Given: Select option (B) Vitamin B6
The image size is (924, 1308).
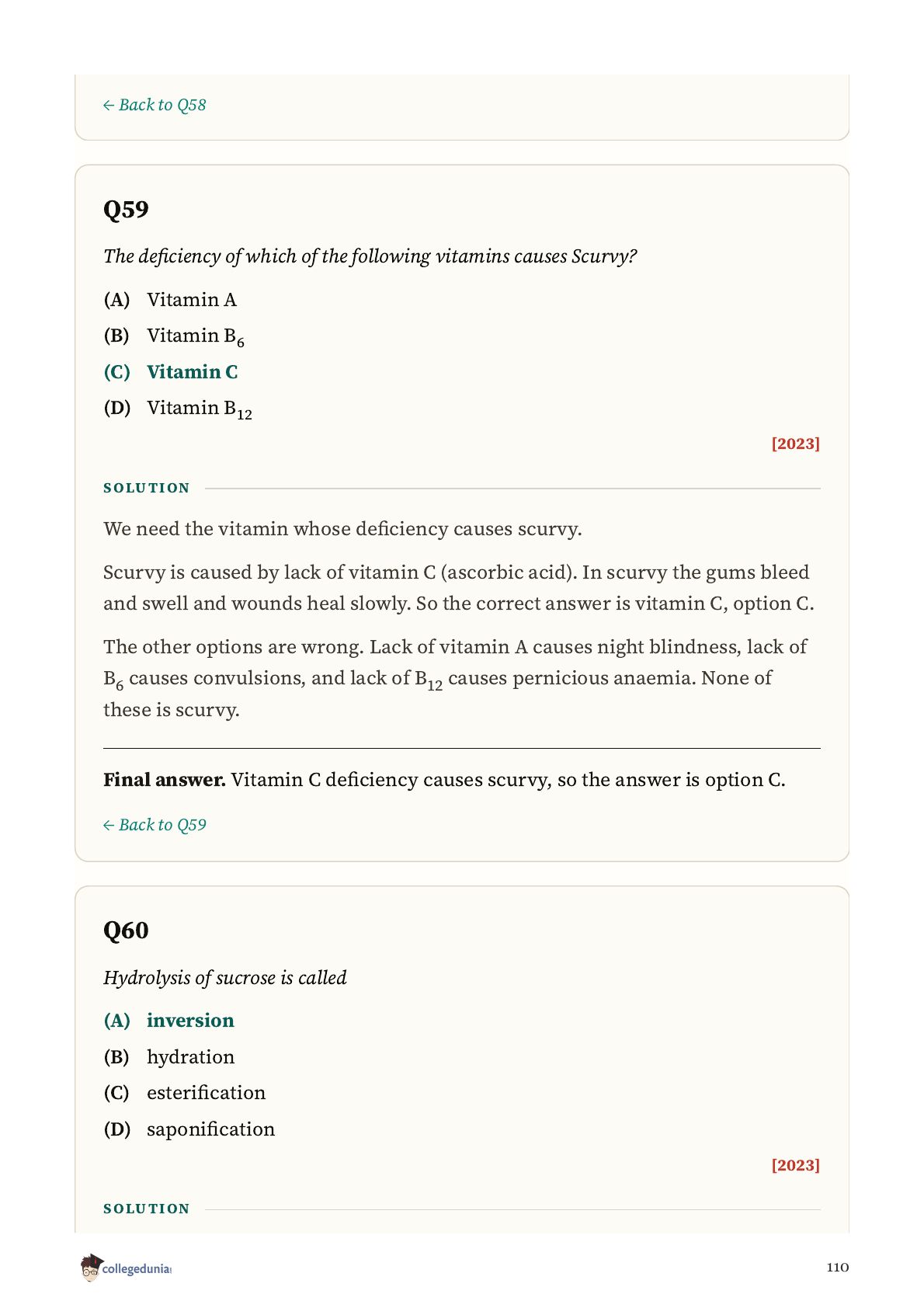Looking at the screenshot, I should (174, 336).
